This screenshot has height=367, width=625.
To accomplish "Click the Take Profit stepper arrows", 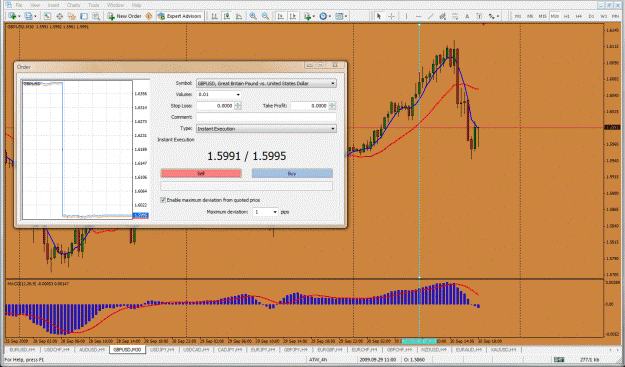I will pos(332,106).
